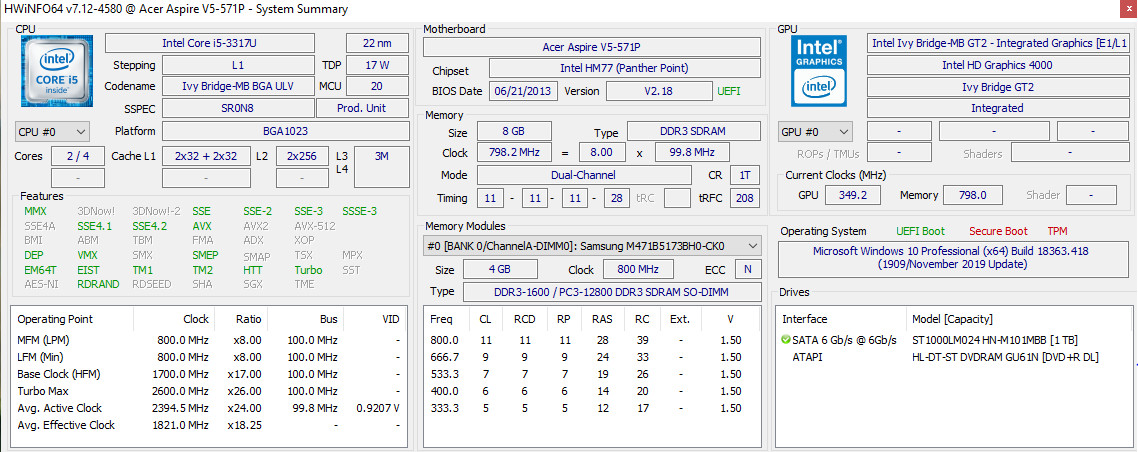The width and height of the screenshot is (1138, 452).
Task: Click the ECC N value
Action: [748, 269]
